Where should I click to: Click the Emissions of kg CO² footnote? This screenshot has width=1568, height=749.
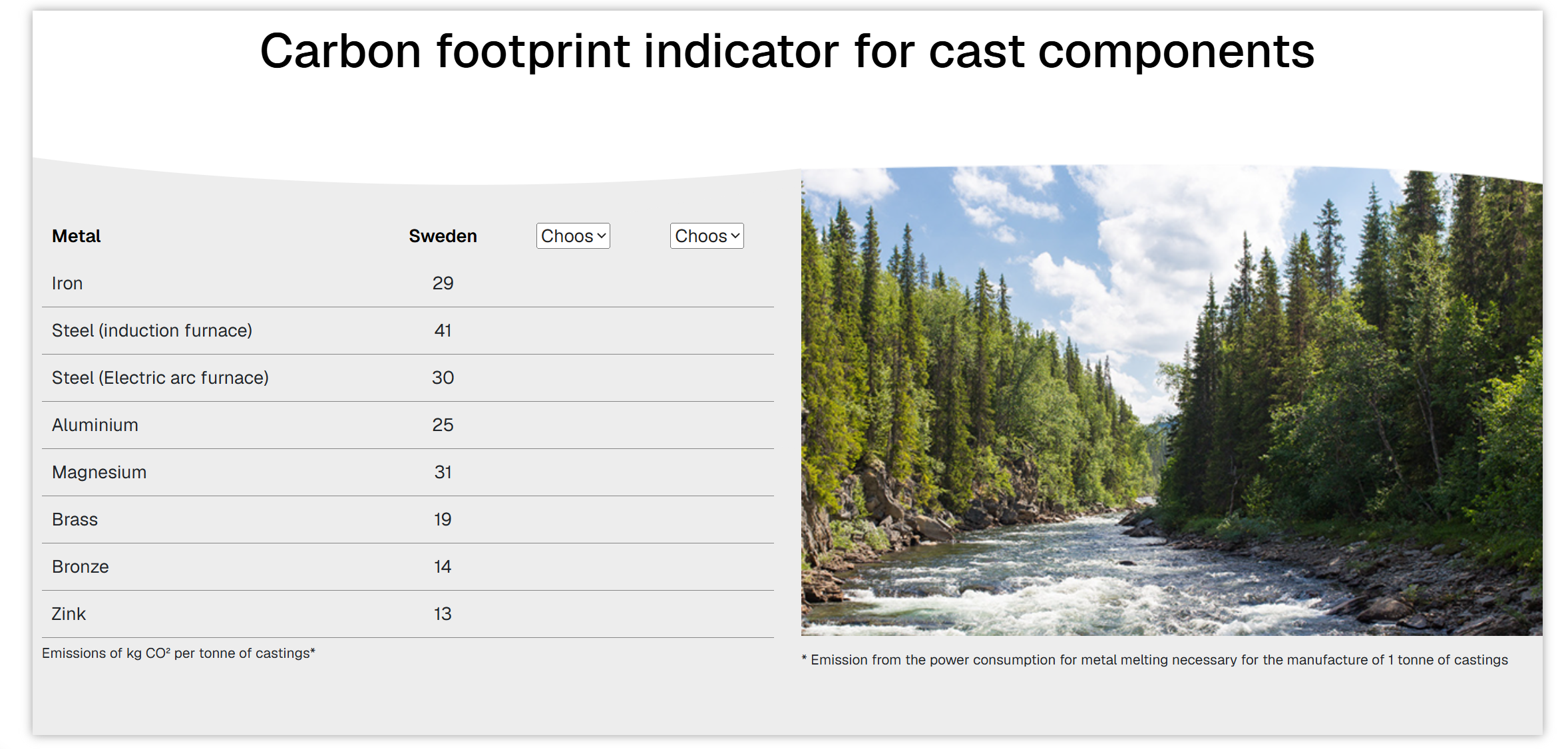click(x=178, y=653)
